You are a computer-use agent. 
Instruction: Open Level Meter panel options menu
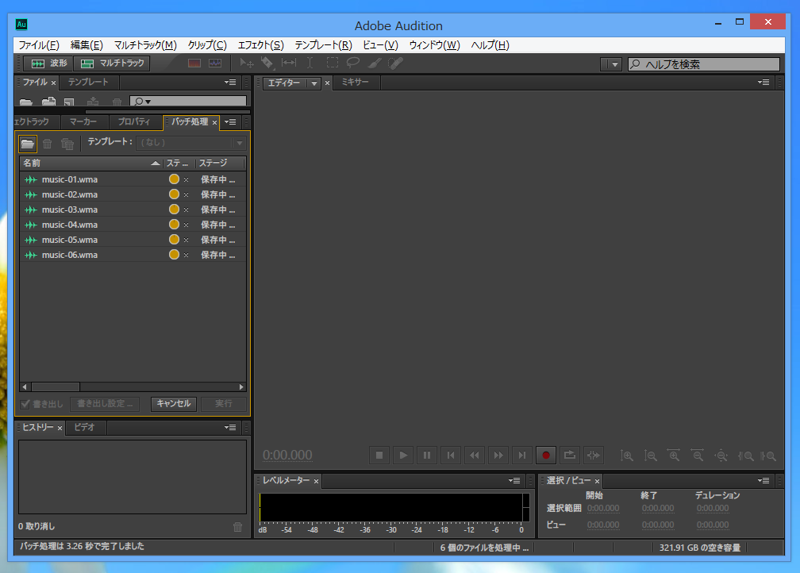coord(514,481)
